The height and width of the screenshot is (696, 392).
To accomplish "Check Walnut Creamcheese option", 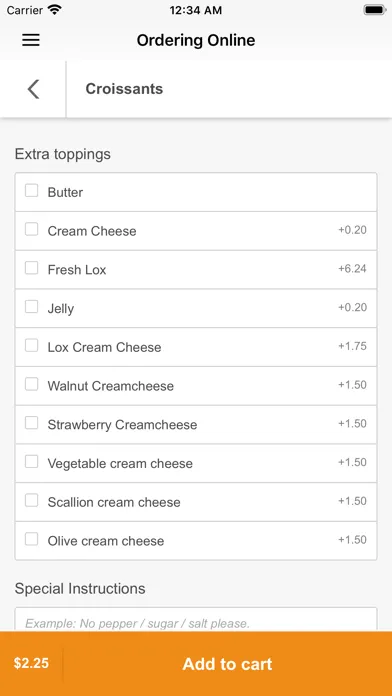I will coord(32,384).
